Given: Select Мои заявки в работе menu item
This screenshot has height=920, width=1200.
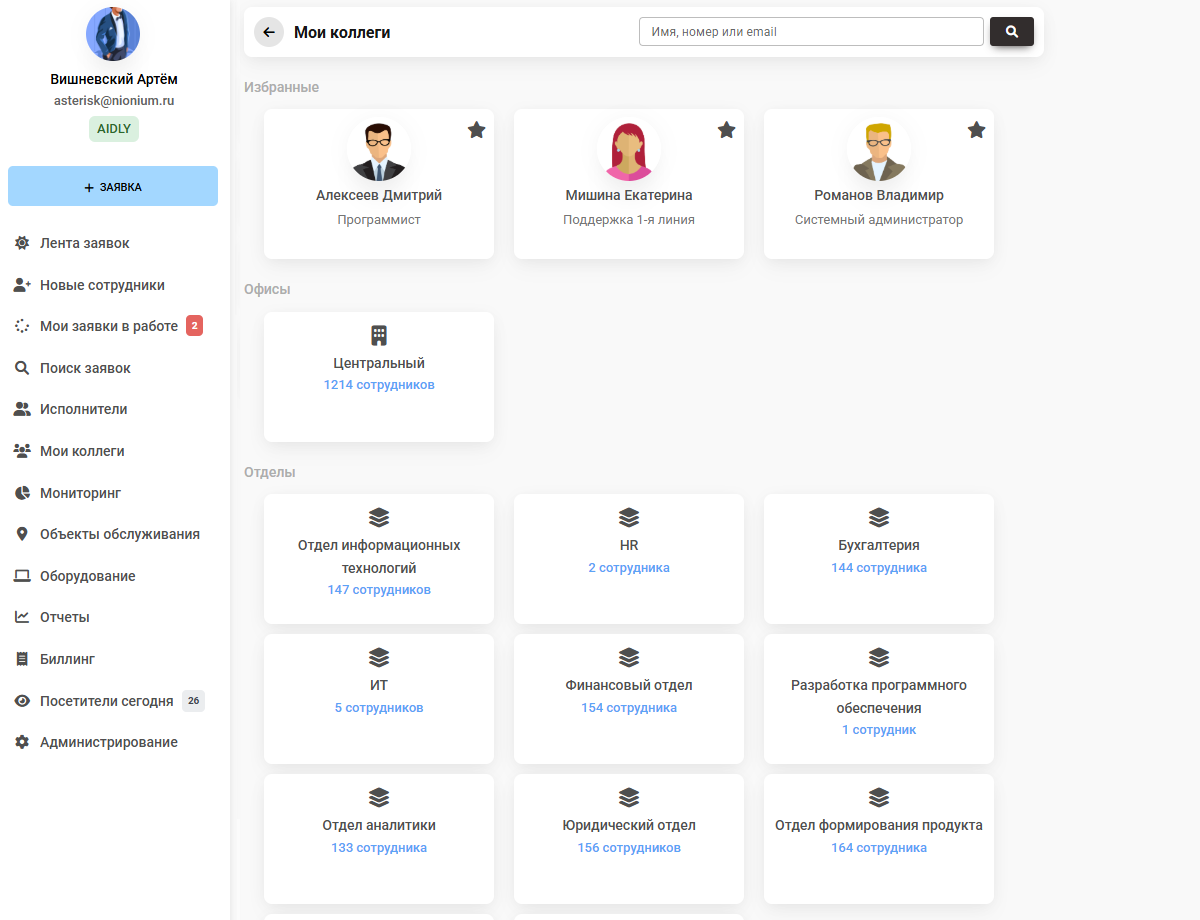Looking at the screenshot, I should coord(108,326).
